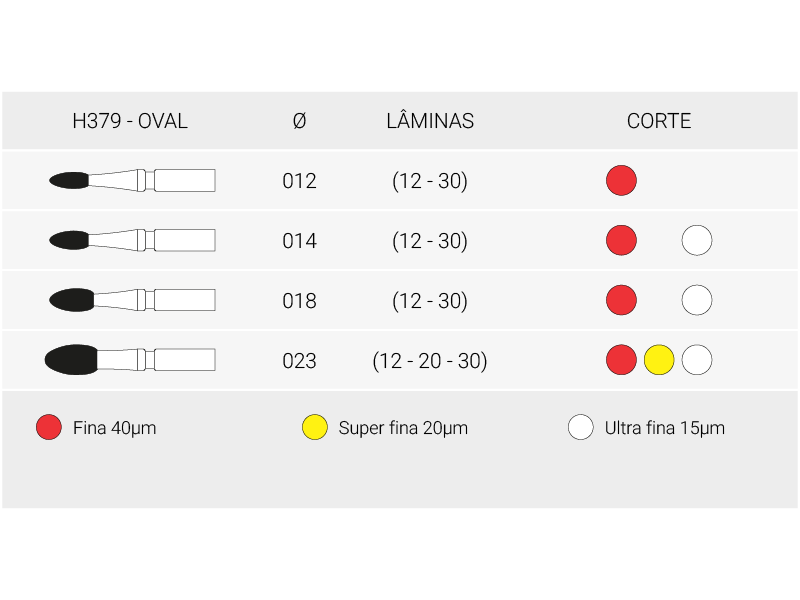Click the LÂMINAS column header
Screen dimensions: 800x600
(430, 120)
